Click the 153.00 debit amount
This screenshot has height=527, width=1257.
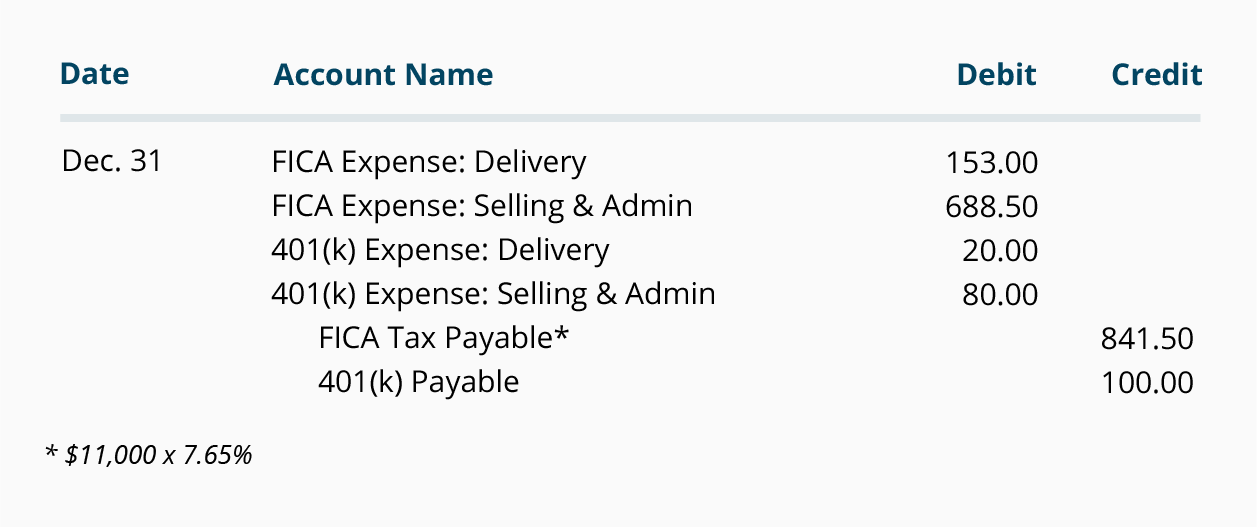[x=991, y=162]
